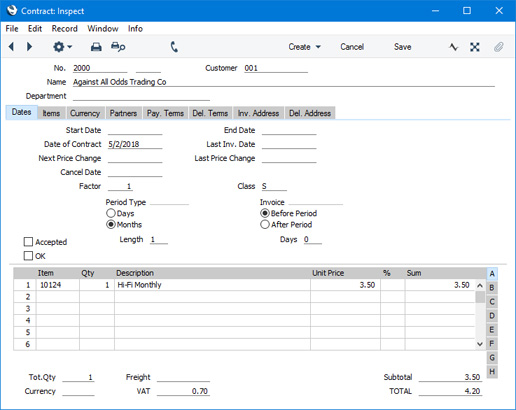The height and width of the screenshot is (410, 516).
Task: Click the printer icon
Action: click(96, 47)
